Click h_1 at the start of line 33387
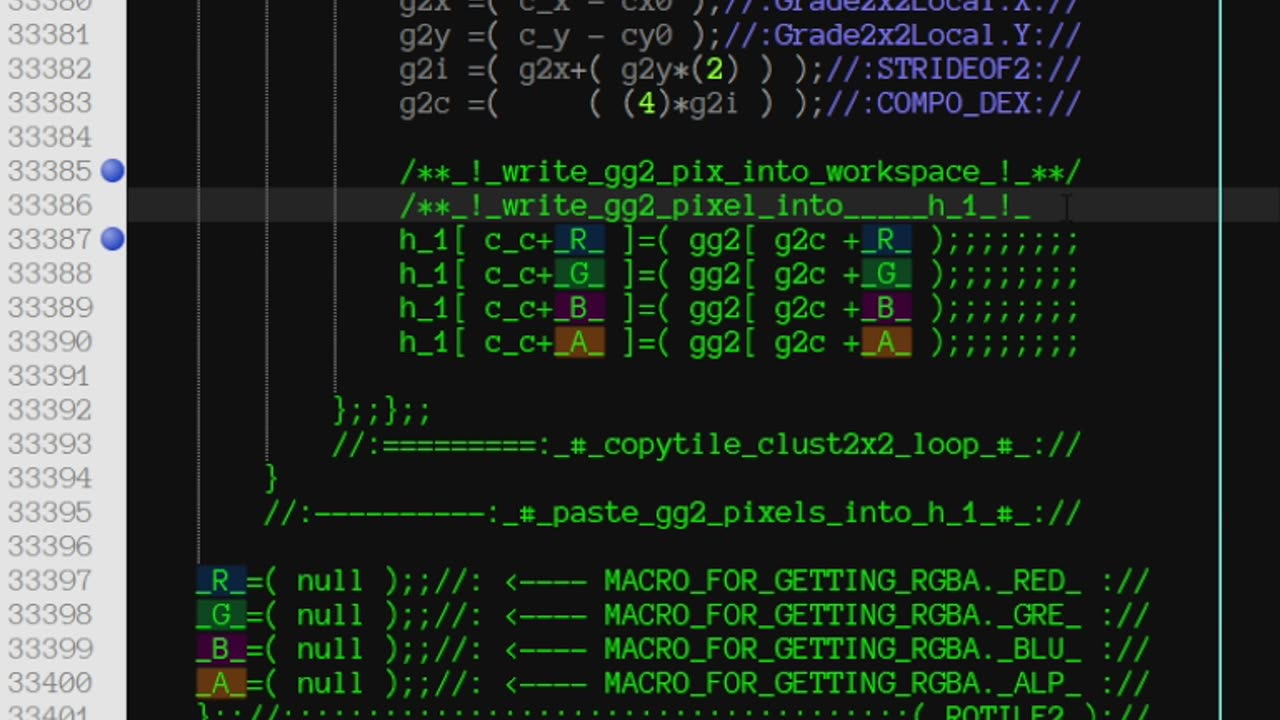Image resolution: width=1280 pixels, height=720 pixels. click(424, 240)
